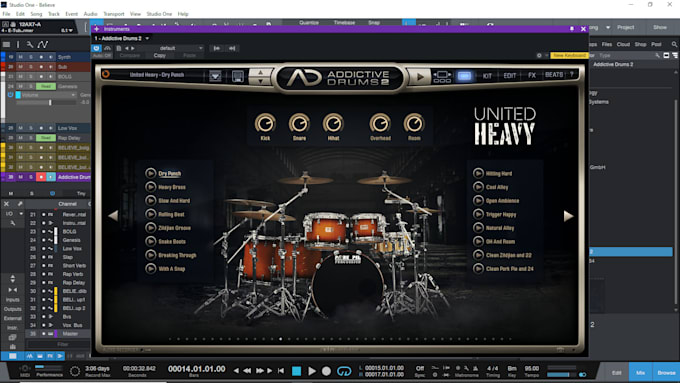Save the Addictive Drums preset
This screenshot has width=680, height=383.
pos(238,76)
